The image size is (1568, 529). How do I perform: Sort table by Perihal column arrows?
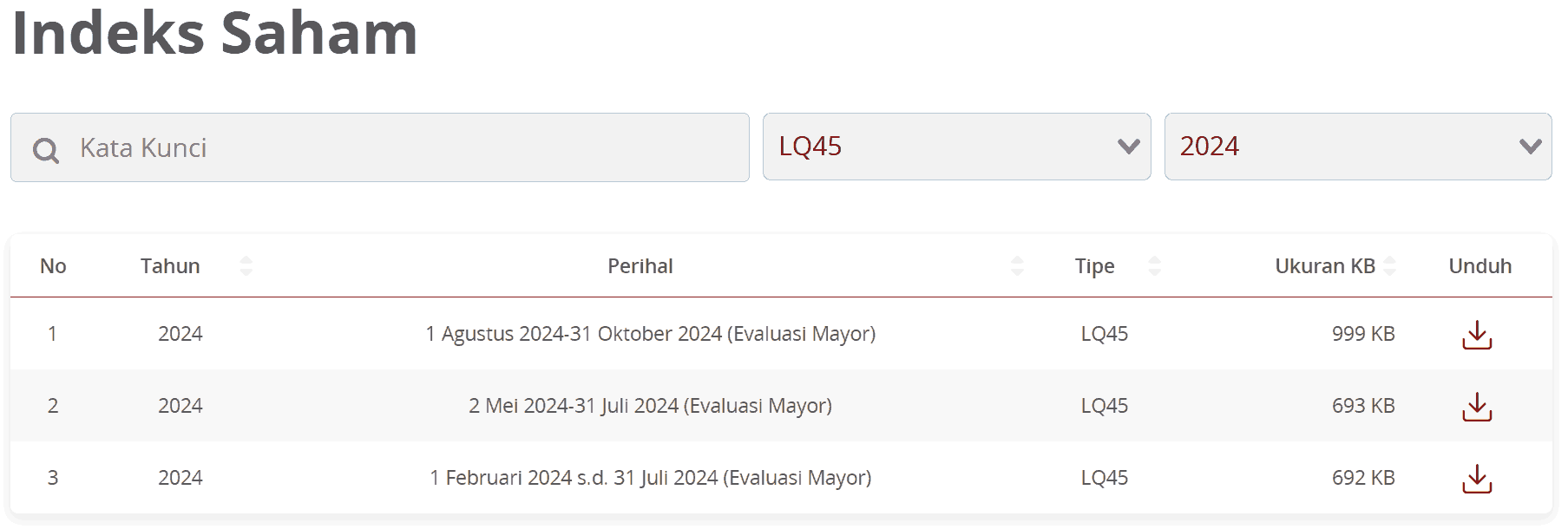(x=1017, y=266)
